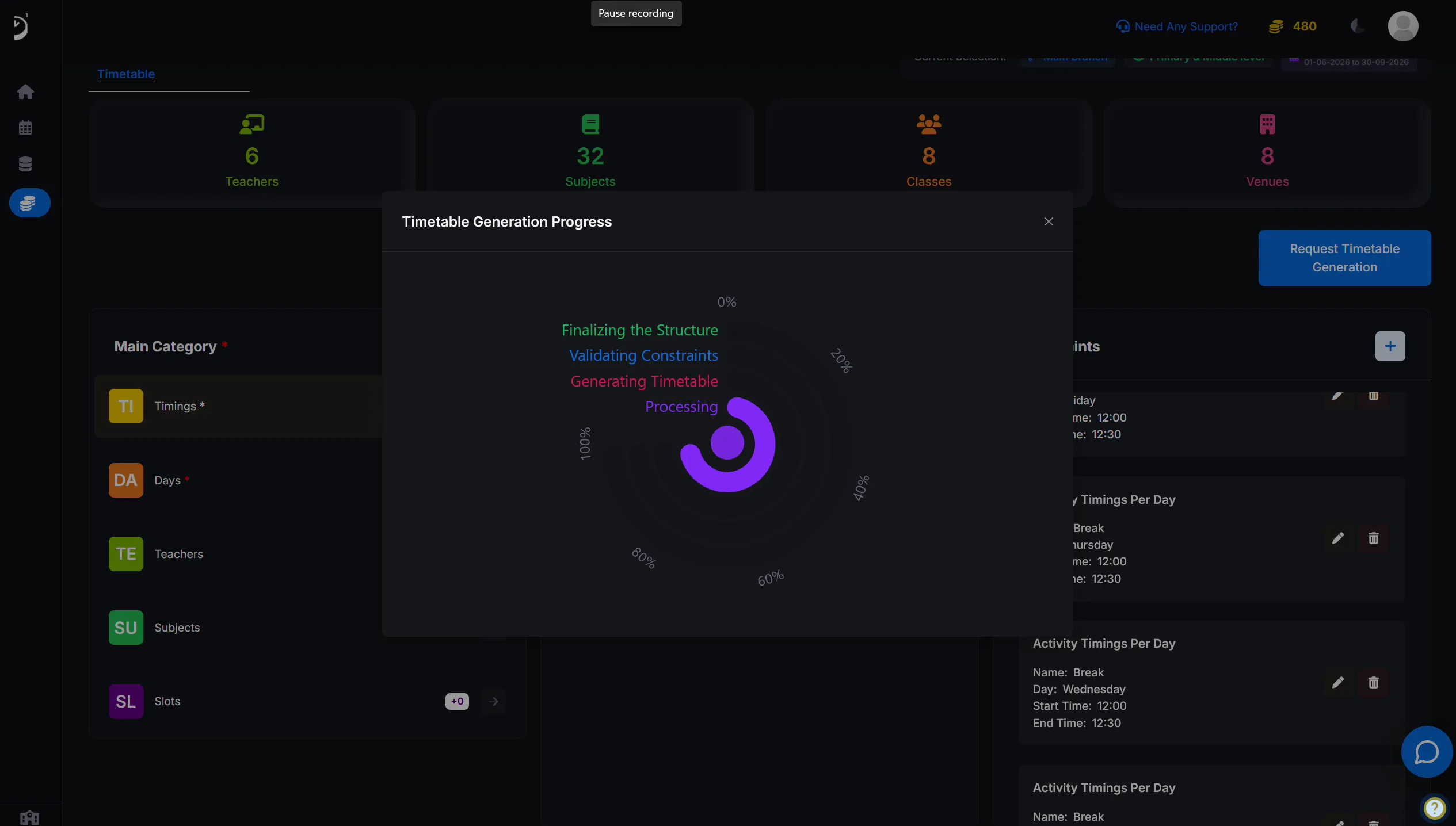This screenshot has height=826, width=1456.
Task: Open the school building icon at sidebar bottom
Action: pyautogui.click(x=29, y=817)
